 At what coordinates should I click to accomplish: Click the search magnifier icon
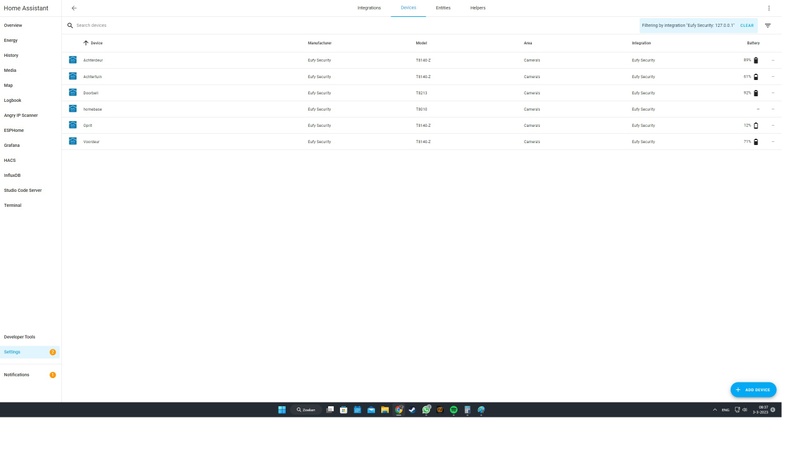coord(70,26)
